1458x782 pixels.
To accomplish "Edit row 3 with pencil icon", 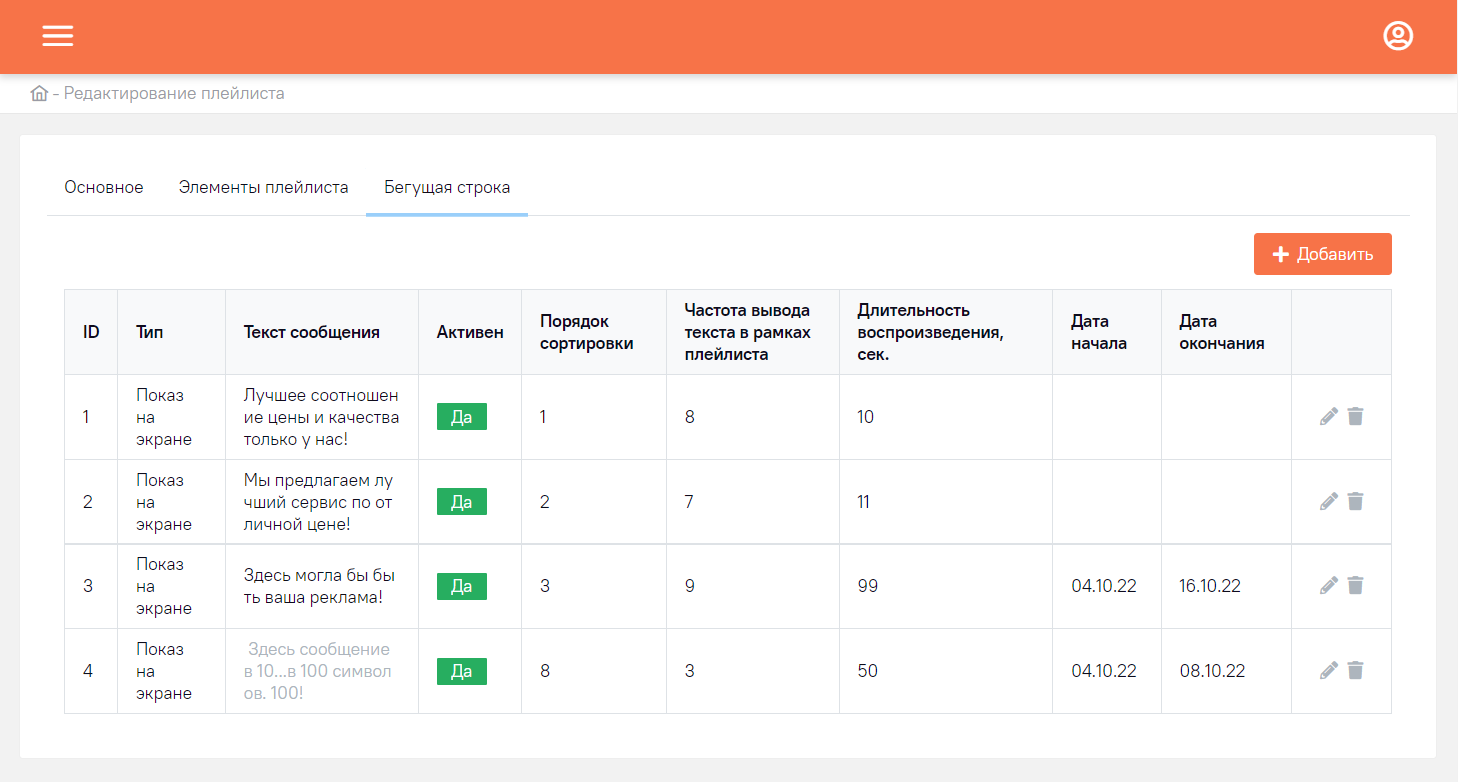I will click(x=1328, y=585).
